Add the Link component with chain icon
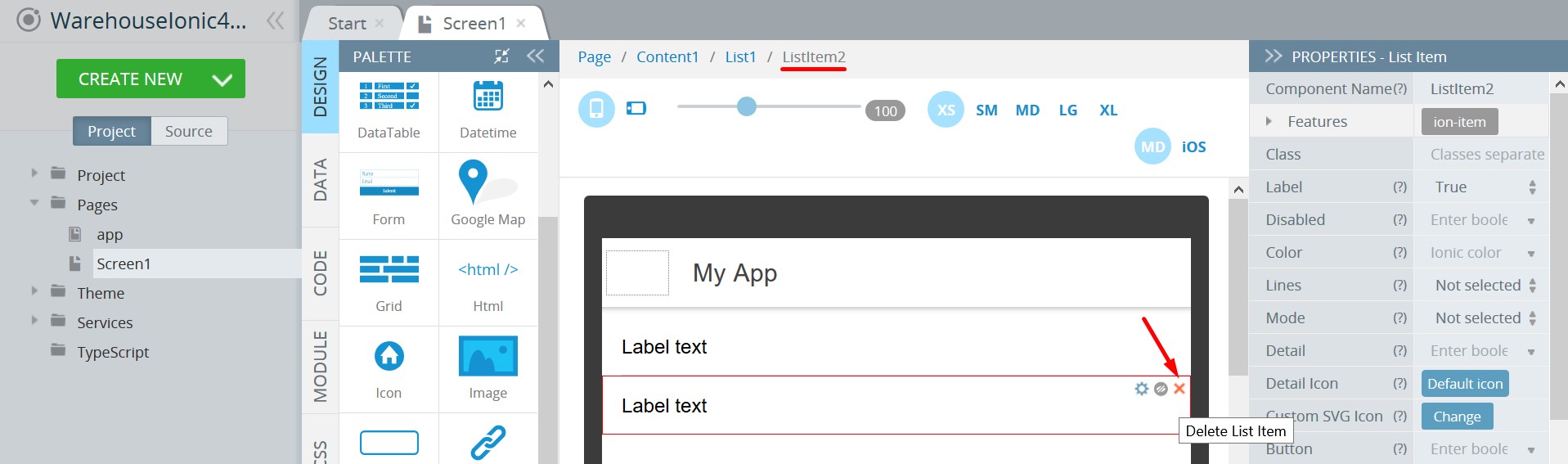 pos(488,442)
